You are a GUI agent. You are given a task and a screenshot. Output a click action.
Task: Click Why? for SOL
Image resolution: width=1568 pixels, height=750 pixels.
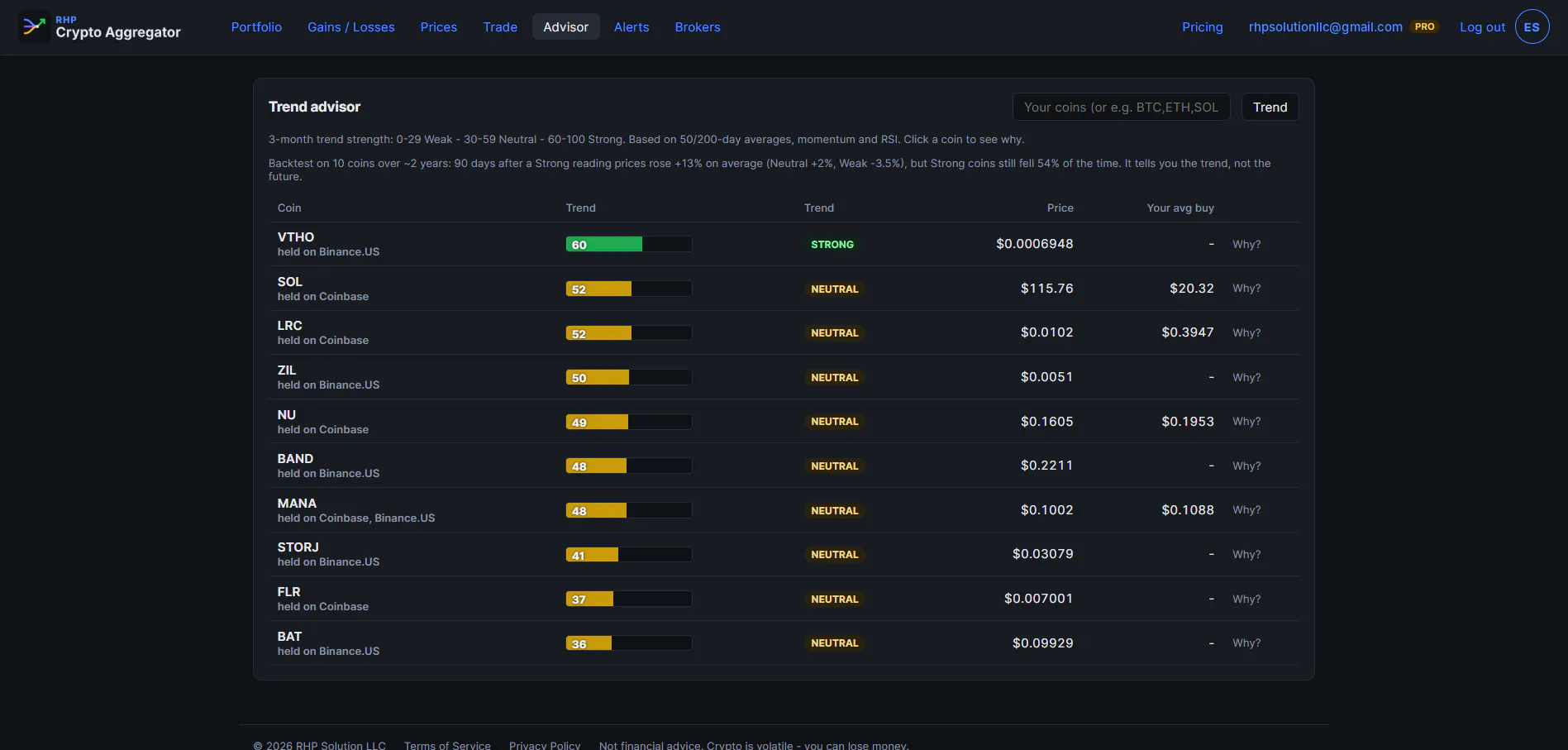pyautogui.click(x=1246, y=289)
